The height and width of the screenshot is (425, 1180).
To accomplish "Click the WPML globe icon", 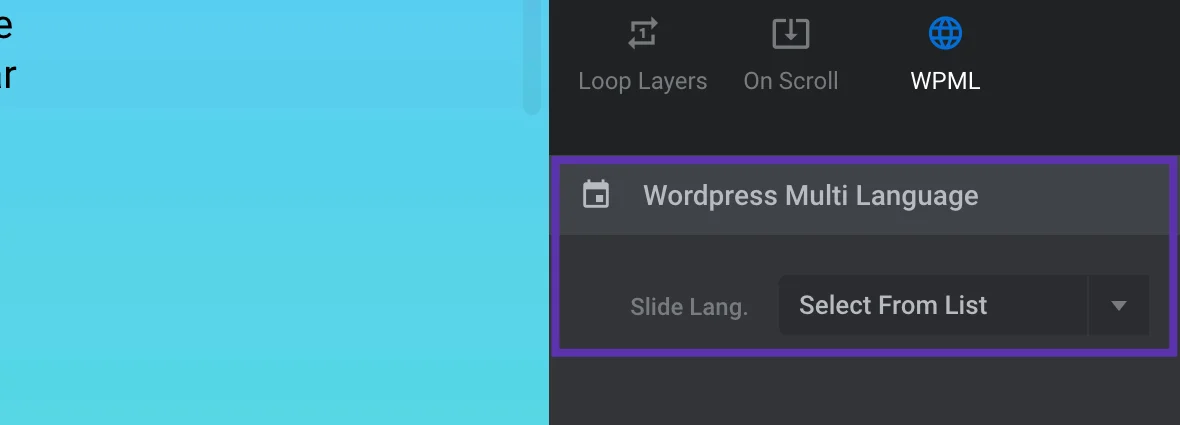I will (x=945, y=34).
